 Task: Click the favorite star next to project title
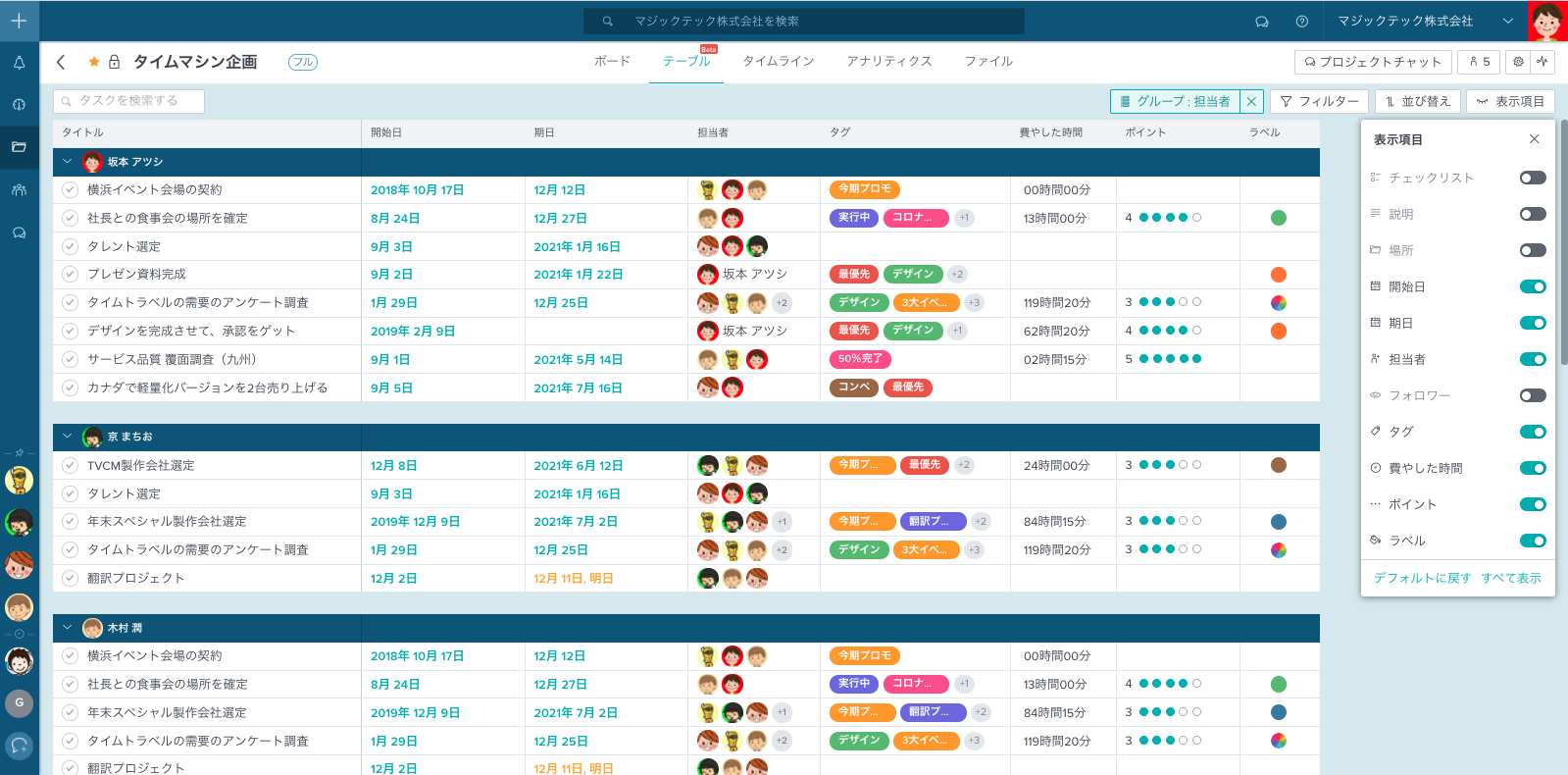point(94,62)
